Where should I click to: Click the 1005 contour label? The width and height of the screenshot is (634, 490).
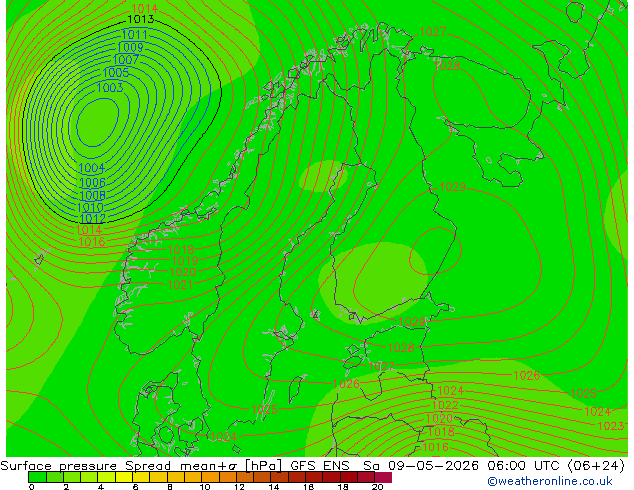[x=116, y=73]
